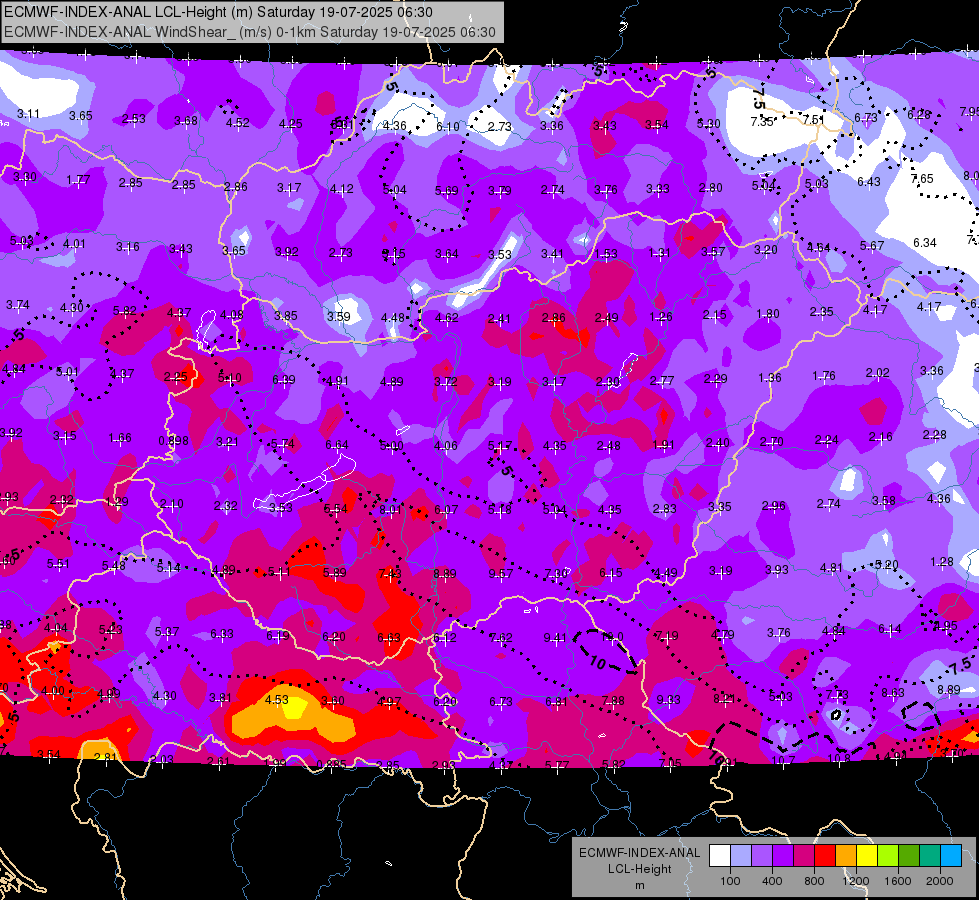Image resolution: width=979 pixels, height=900 pixels.
Task: Click the 1200 legend tick label
Action: (x=855, y=881)
